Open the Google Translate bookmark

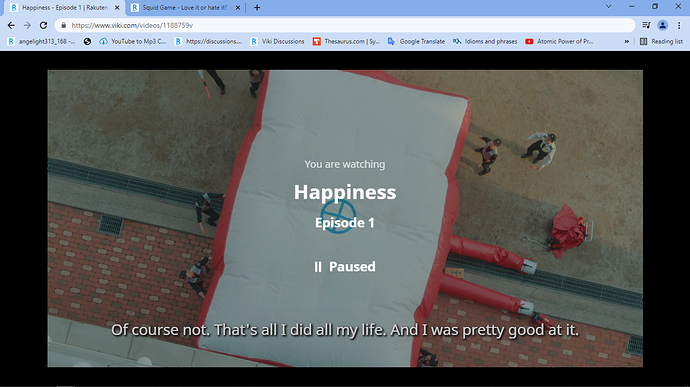tap(416, 41)
